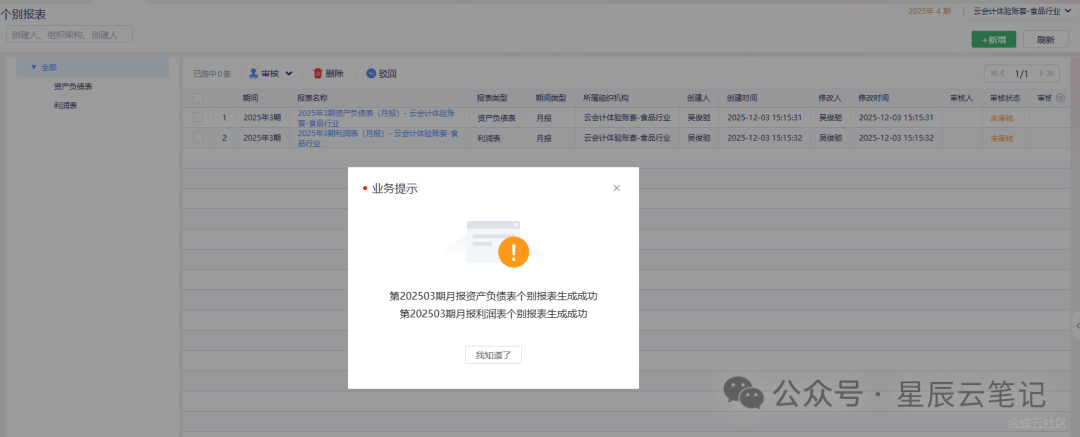Image resolution: width=1080 pixels, height=437 pixels.
Task: Go to the next page arrow
Action: click(x=1040, y=73)
